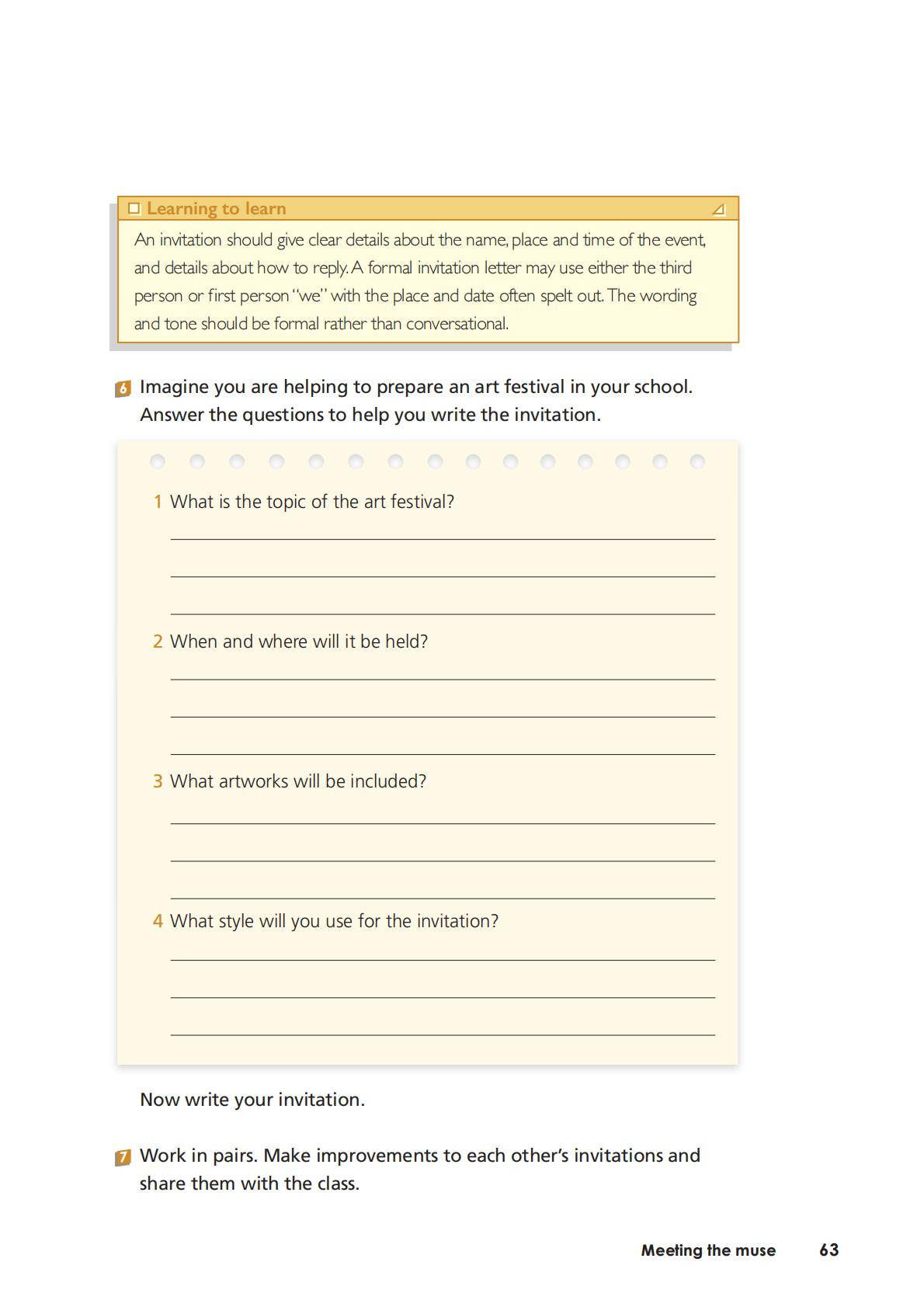Click the number 1 beside the topic question
Image resolution: width=924 pixels, height=1307 pixels.
[x=158, y=502]
